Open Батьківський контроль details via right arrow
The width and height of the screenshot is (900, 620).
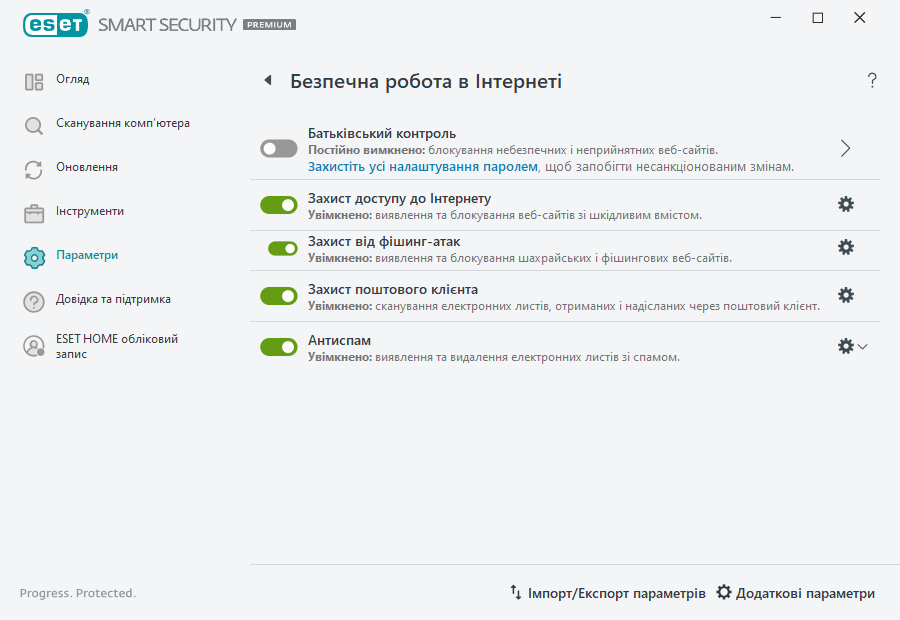pos(845,148)
